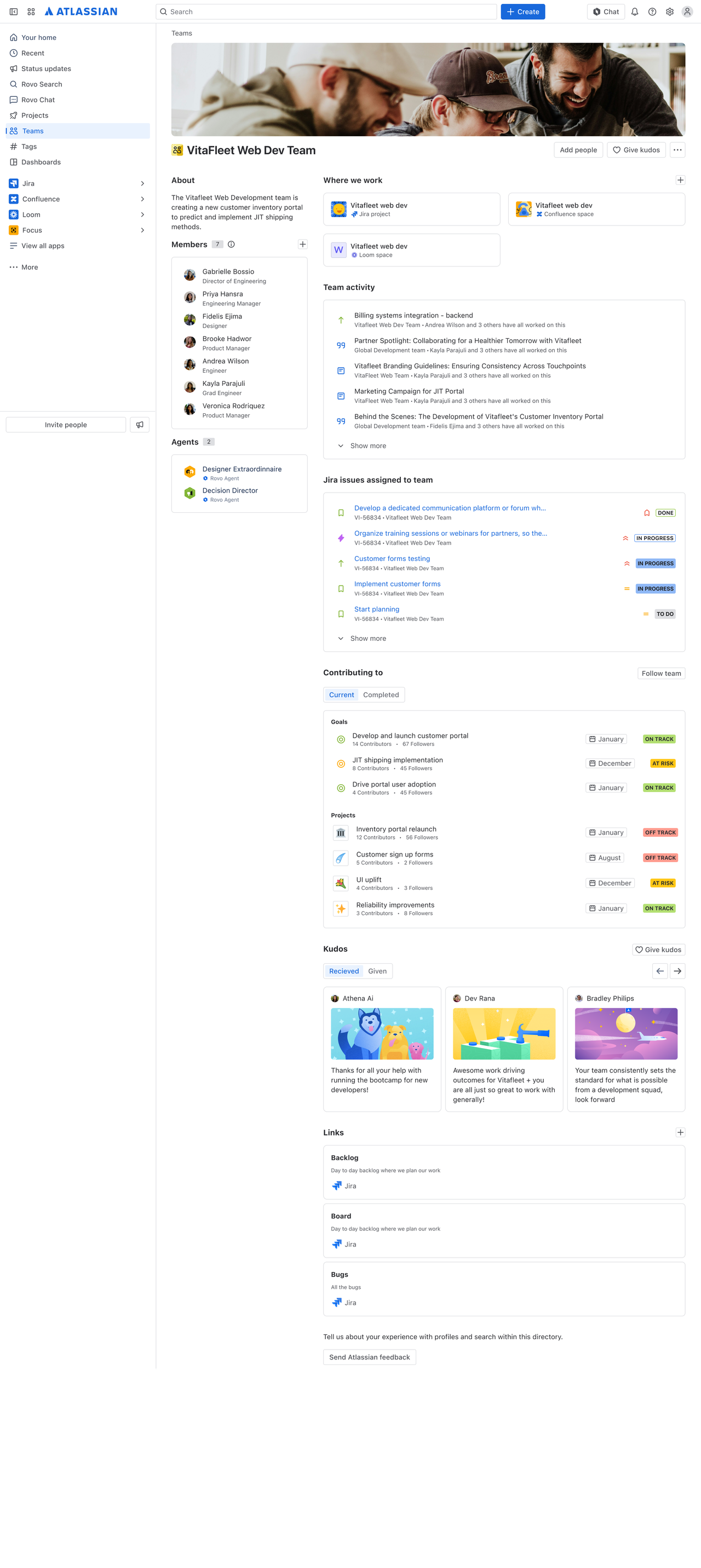Click Invite people button
The height and width of the screenshot is (1568, 701).
[66, 425]
